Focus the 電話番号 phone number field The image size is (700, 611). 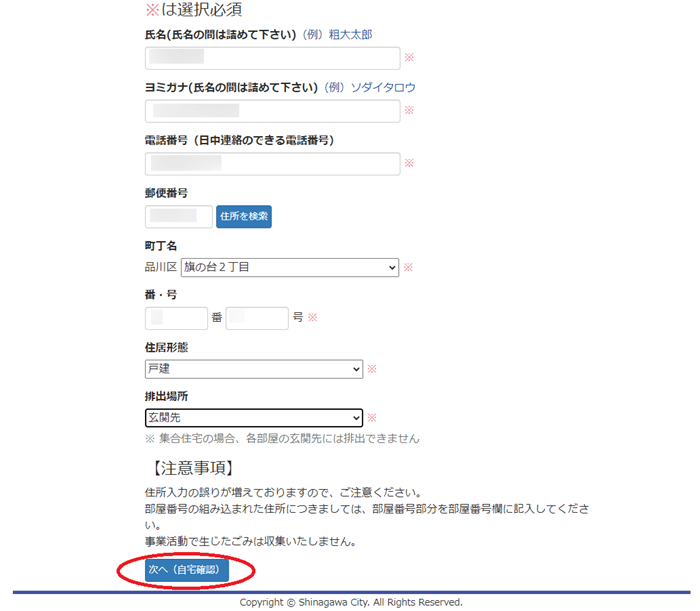pos(272,164)
